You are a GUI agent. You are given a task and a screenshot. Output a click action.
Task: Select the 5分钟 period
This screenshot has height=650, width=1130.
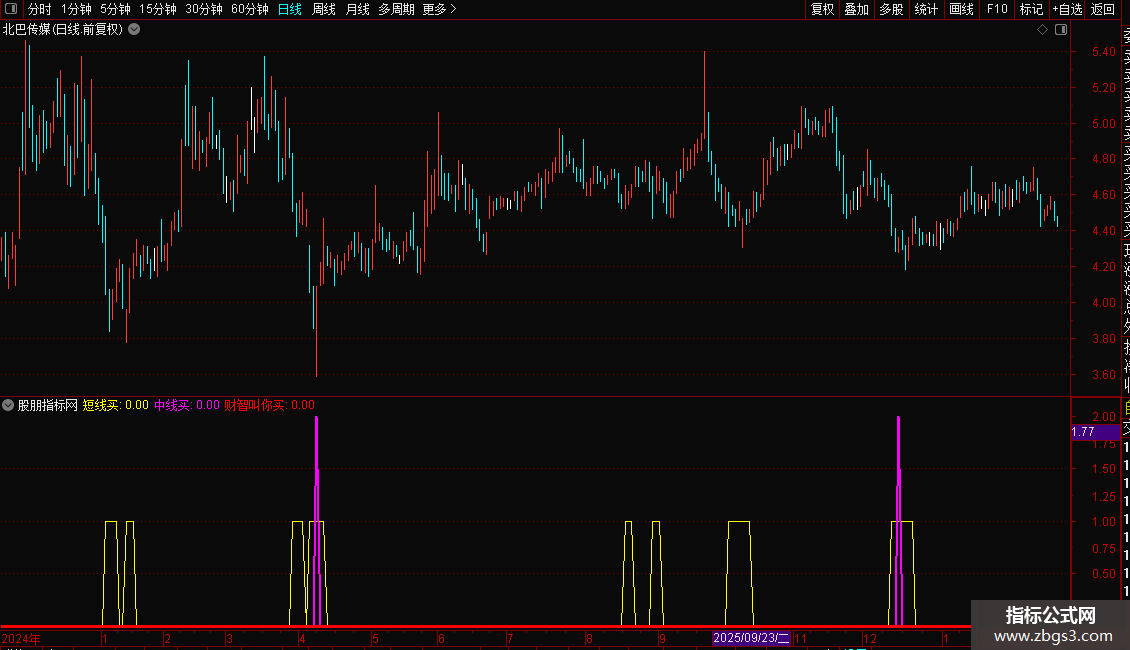tap(115, 9)
